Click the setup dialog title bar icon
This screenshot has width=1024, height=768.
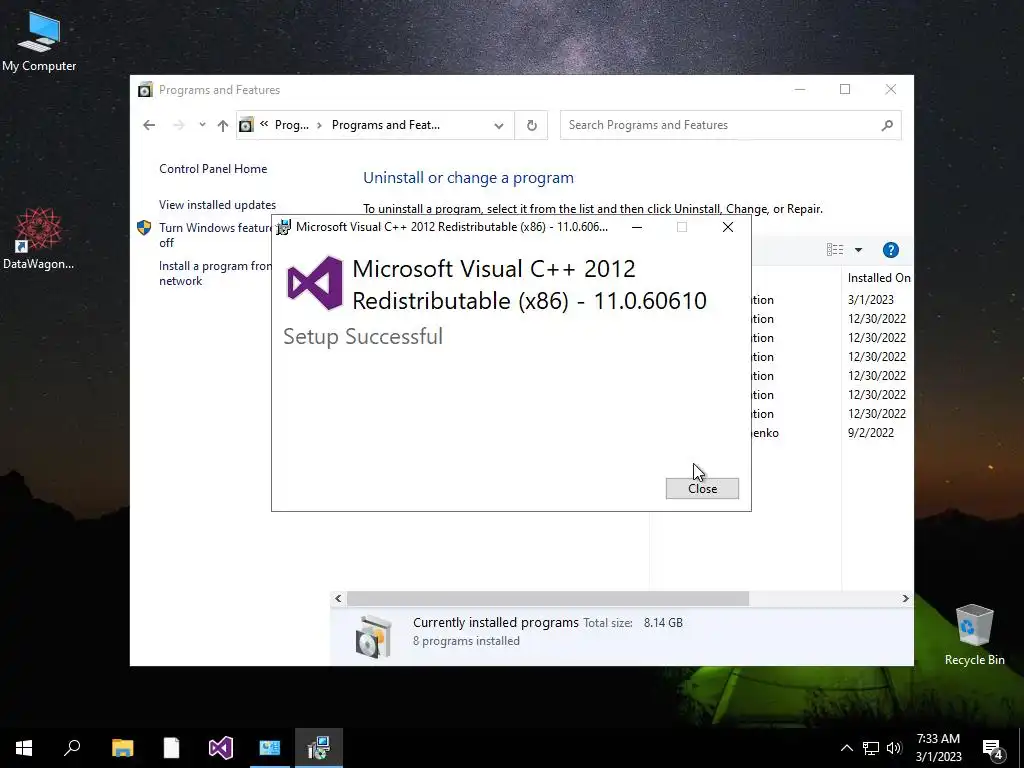(283, 227)
